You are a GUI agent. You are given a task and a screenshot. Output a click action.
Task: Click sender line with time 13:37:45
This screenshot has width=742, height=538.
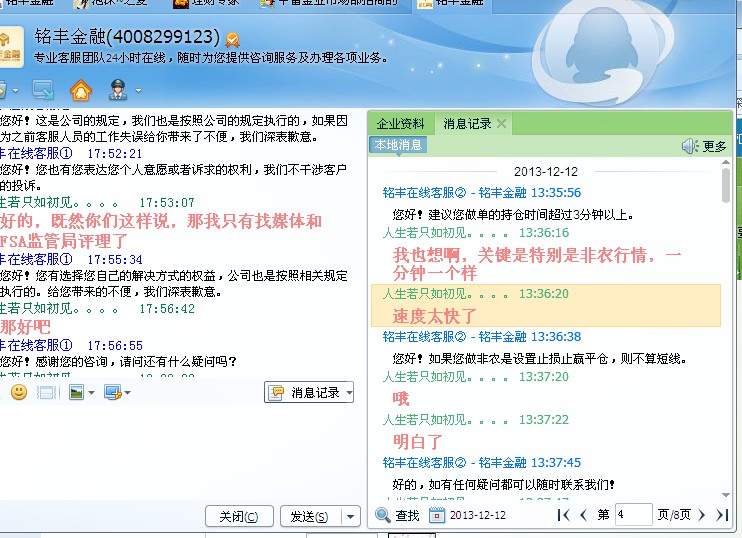482,462
